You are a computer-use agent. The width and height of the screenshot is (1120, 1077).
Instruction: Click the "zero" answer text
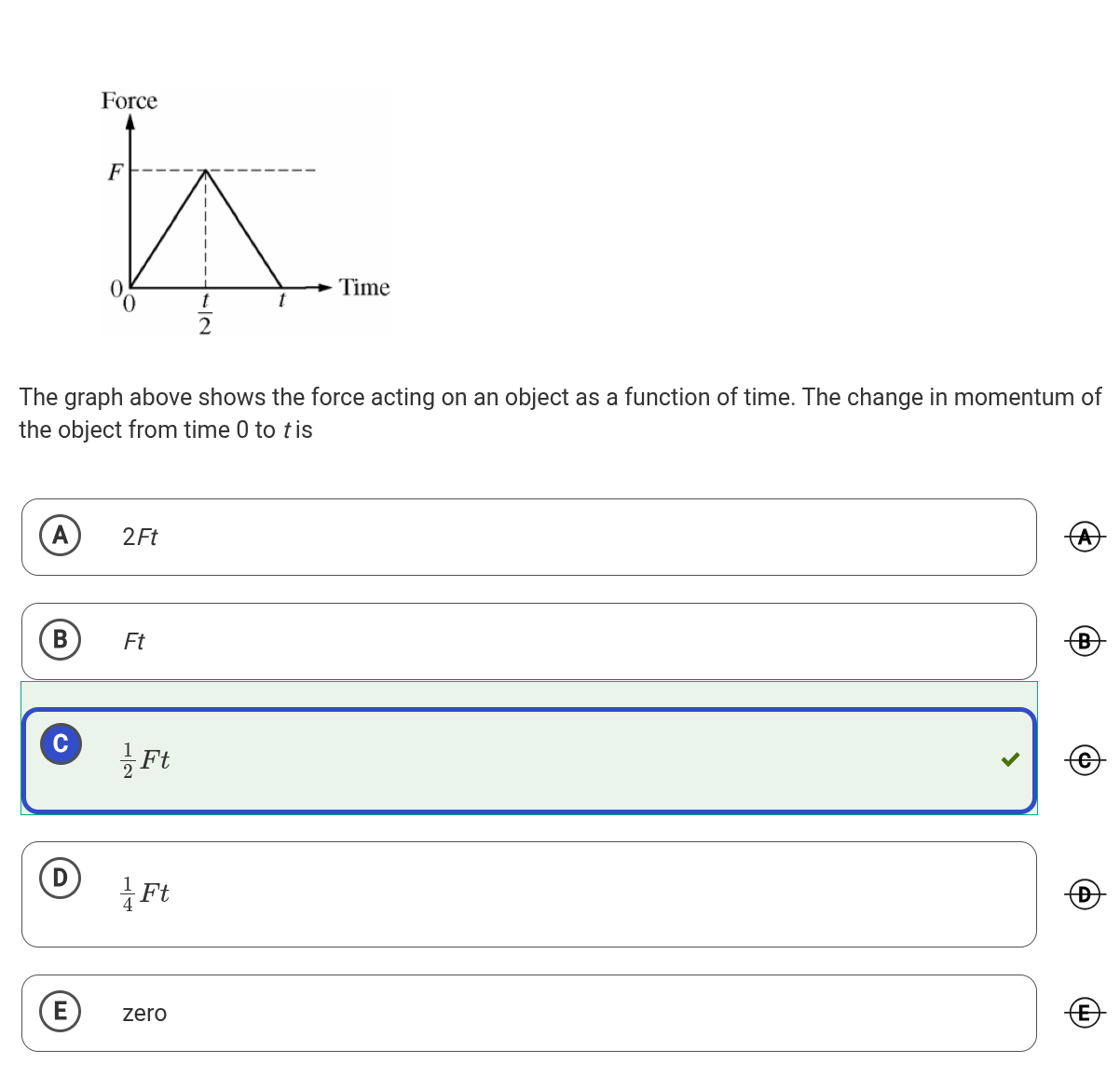pyautogui.click(x=144, y=1014)
